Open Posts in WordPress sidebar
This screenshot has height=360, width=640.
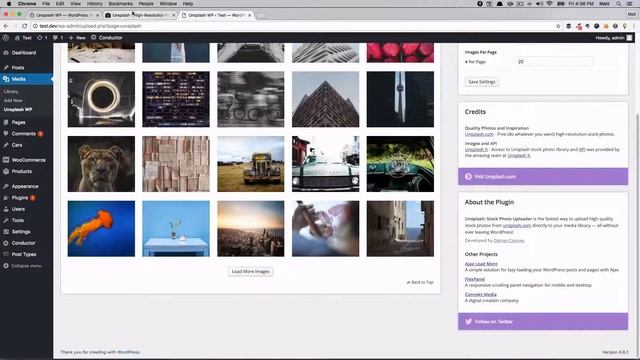pos(18,67)
